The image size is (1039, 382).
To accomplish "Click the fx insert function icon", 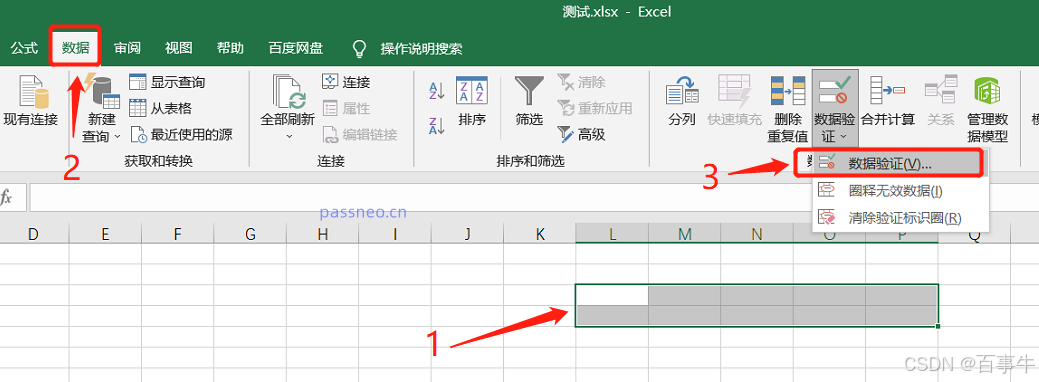I will pos(6,198).
